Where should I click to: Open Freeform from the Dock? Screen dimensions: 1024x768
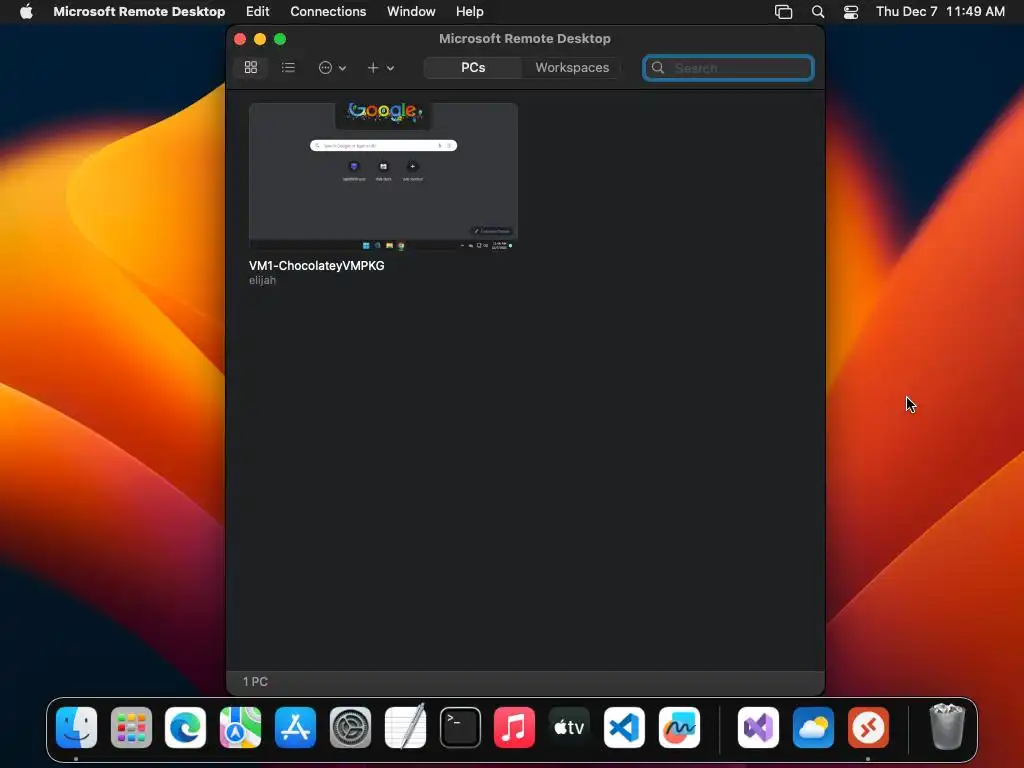(x=679, y=727)
